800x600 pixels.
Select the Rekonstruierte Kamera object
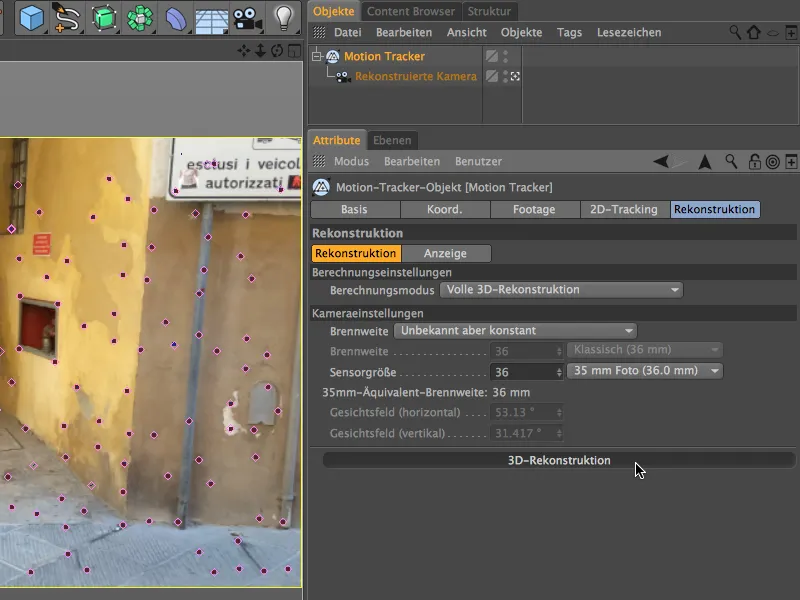[x=416, y=77]
